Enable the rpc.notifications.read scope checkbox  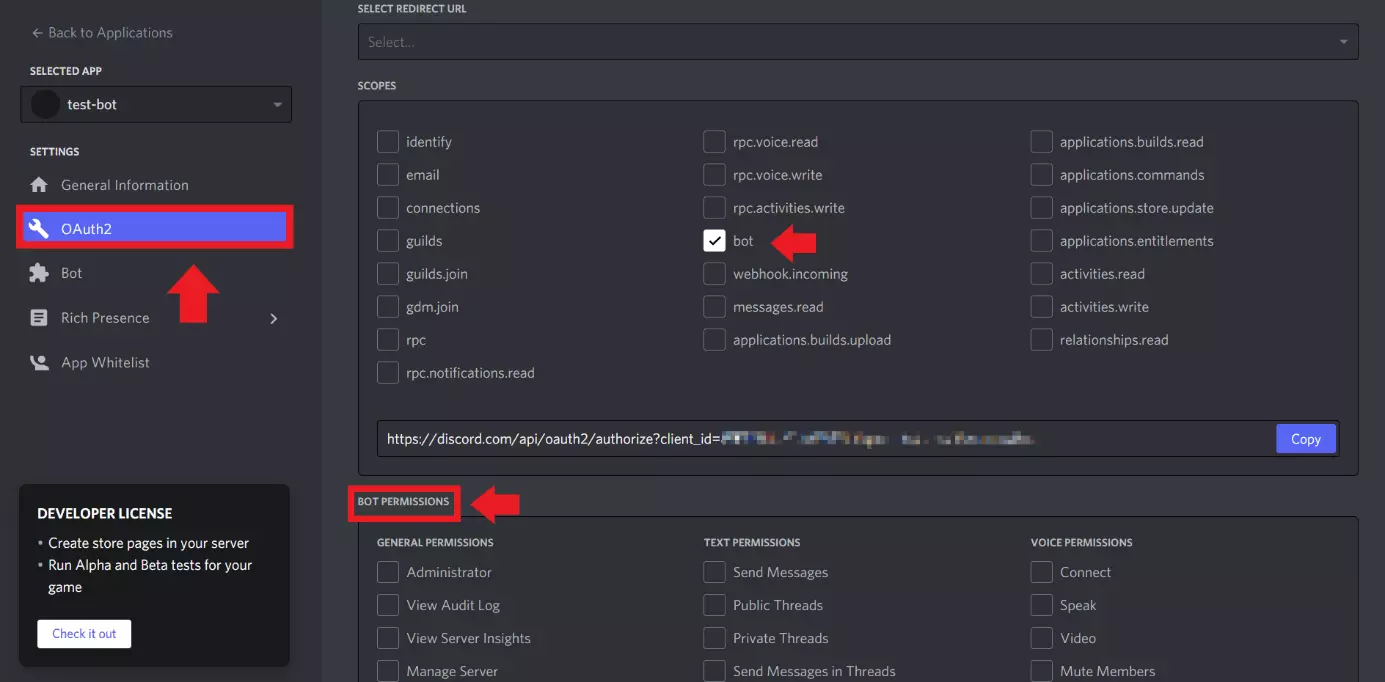pyautogui.click(x=388, y=373)
